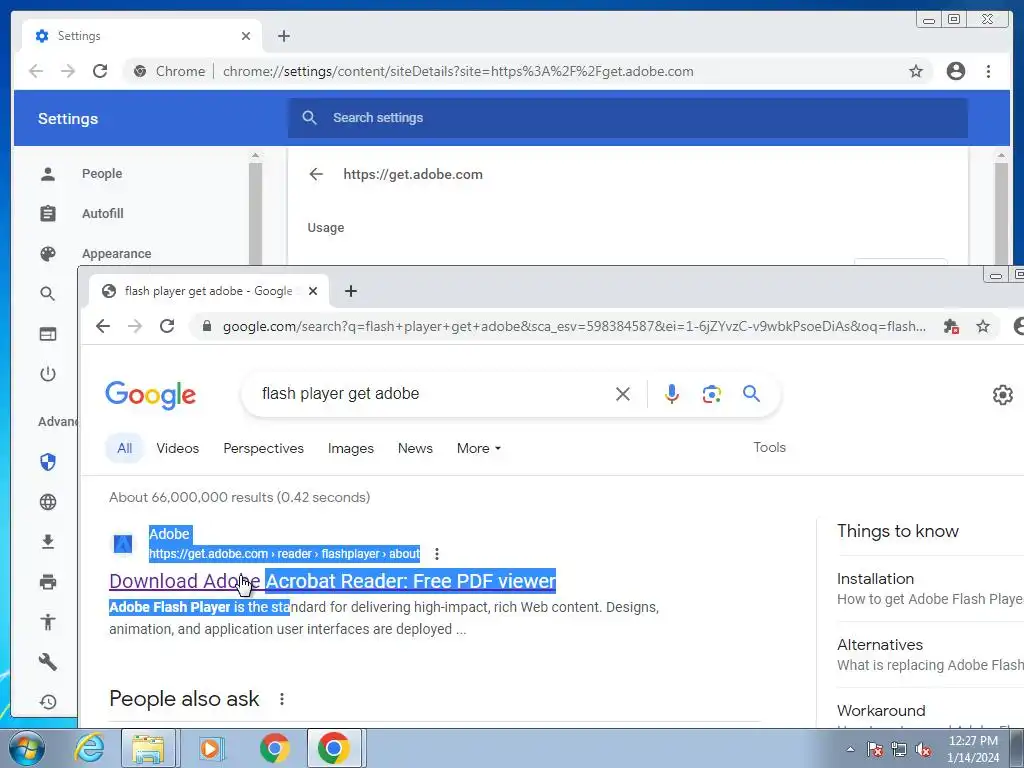
Task: Open Windows Media Player from taskbar
Action: click(211, 748)
